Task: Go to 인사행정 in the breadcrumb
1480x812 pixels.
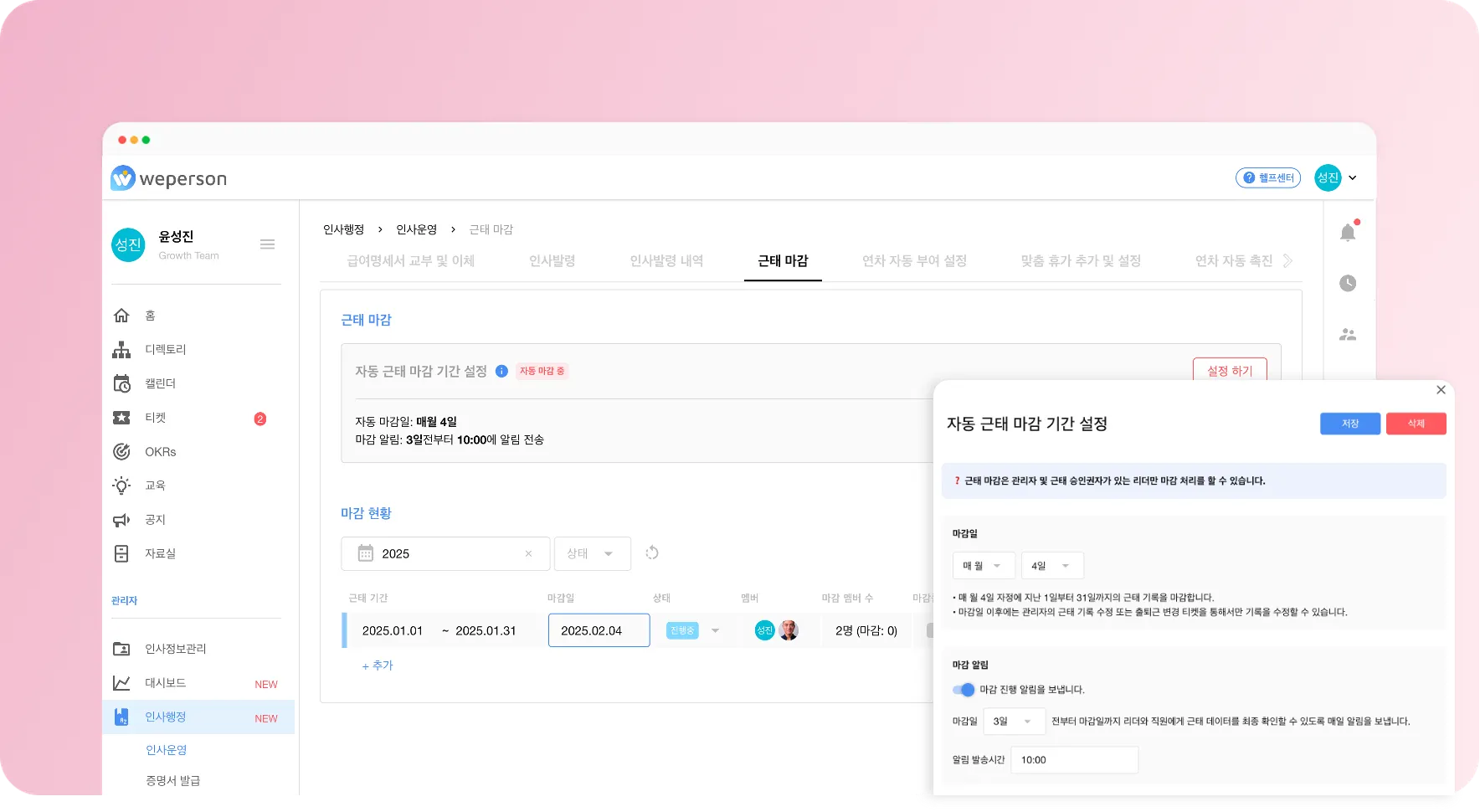Action: pyautogui.click(x=344, y=229)
